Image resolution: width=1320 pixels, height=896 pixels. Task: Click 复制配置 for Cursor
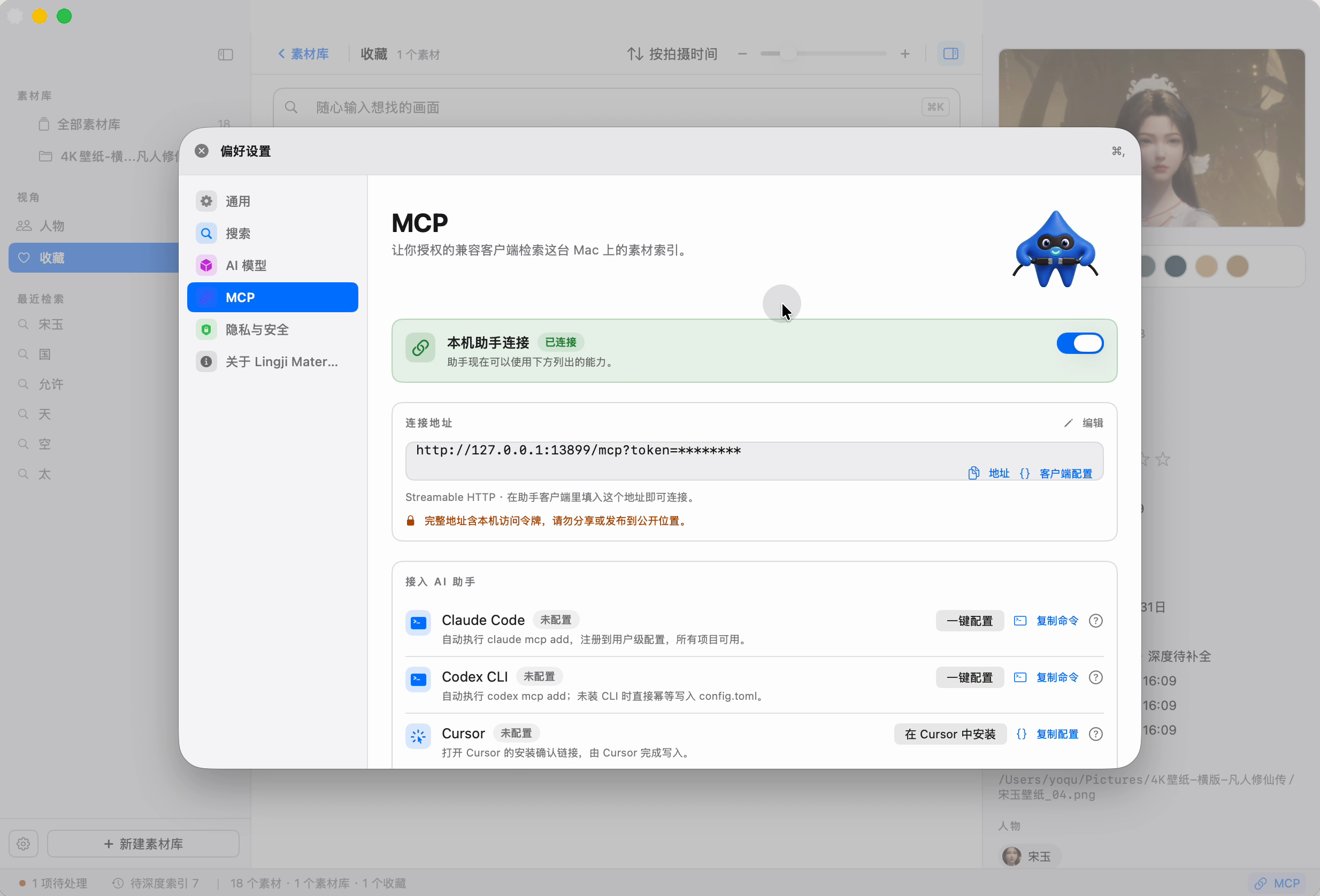1047,734
